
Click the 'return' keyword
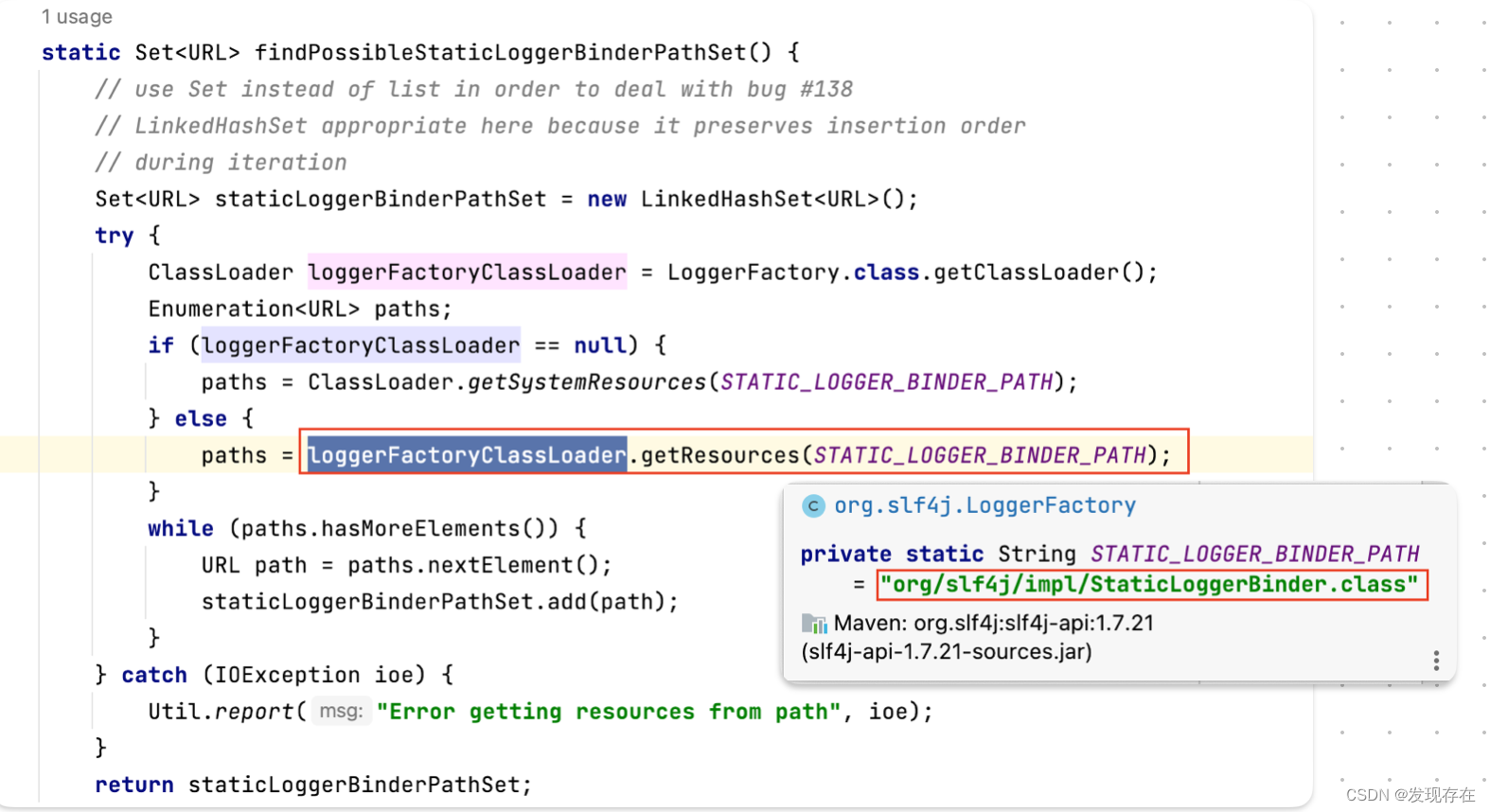(133, 785)
